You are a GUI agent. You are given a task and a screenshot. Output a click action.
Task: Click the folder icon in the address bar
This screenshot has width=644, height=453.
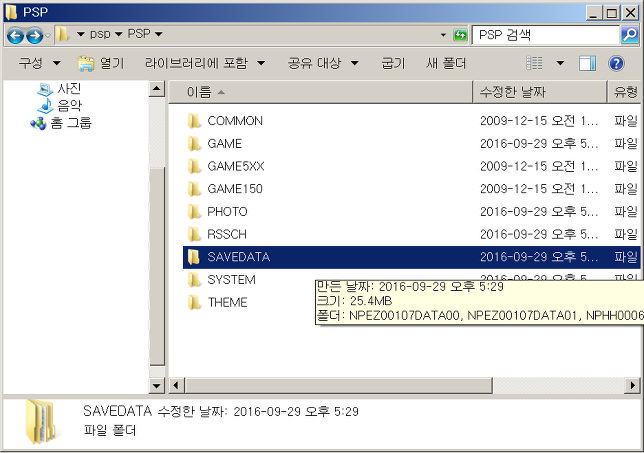point(62,34)
